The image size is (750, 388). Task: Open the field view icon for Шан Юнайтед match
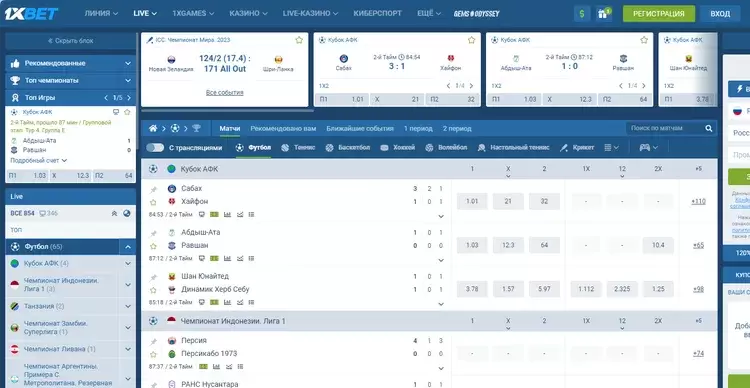pyautogui.click(x=214, y=302)
